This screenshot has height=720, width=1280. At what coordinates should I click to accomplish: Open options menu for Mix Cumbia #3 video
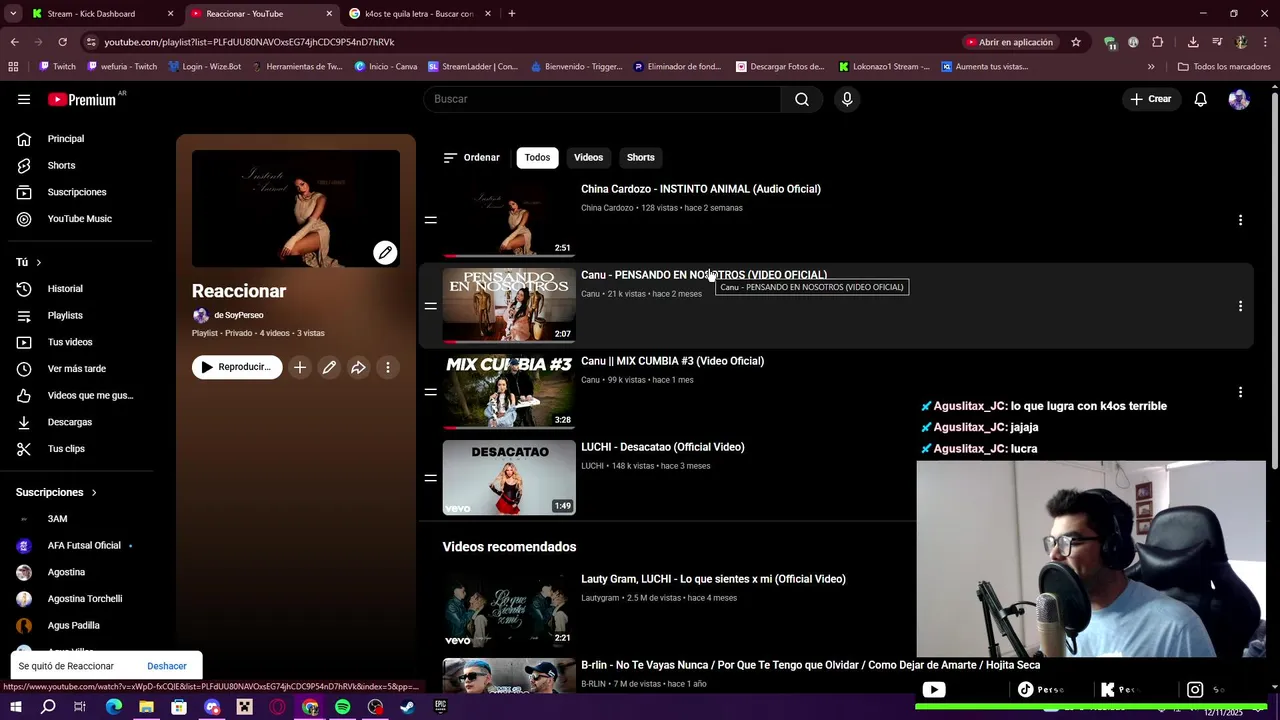coord(1240,392)
